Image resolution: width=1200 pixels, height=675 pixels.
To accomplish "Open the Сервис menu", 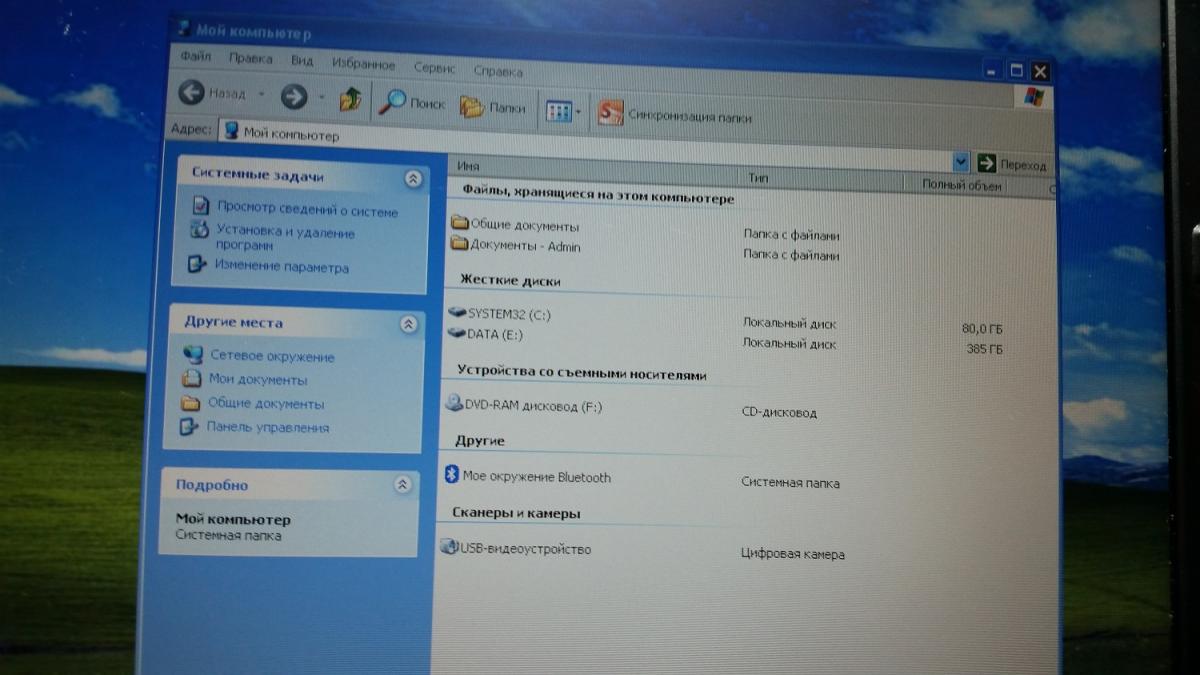I will pyautogui.click(x=434, y=68).
